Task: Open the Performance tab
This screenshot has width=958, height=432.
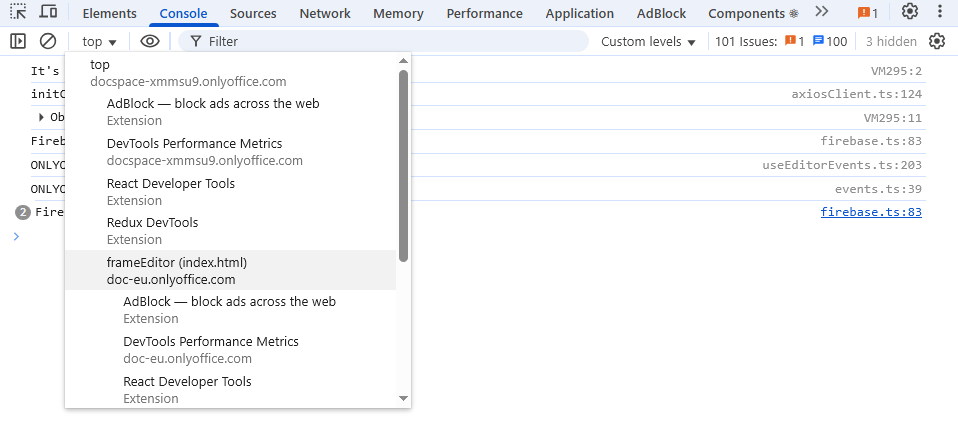Action: [x=484, y=13]
